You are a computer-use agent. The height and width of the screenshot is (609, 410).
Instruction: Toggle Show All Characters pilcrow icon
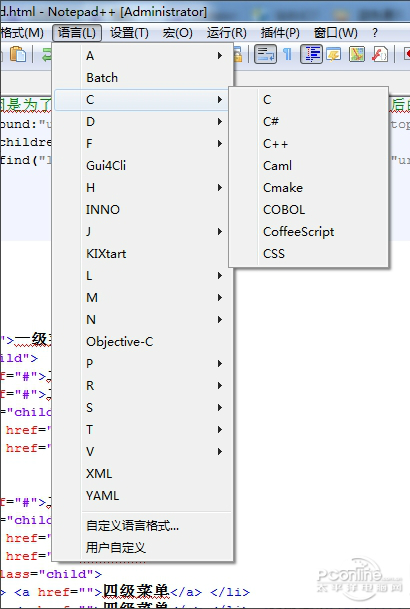287,54
